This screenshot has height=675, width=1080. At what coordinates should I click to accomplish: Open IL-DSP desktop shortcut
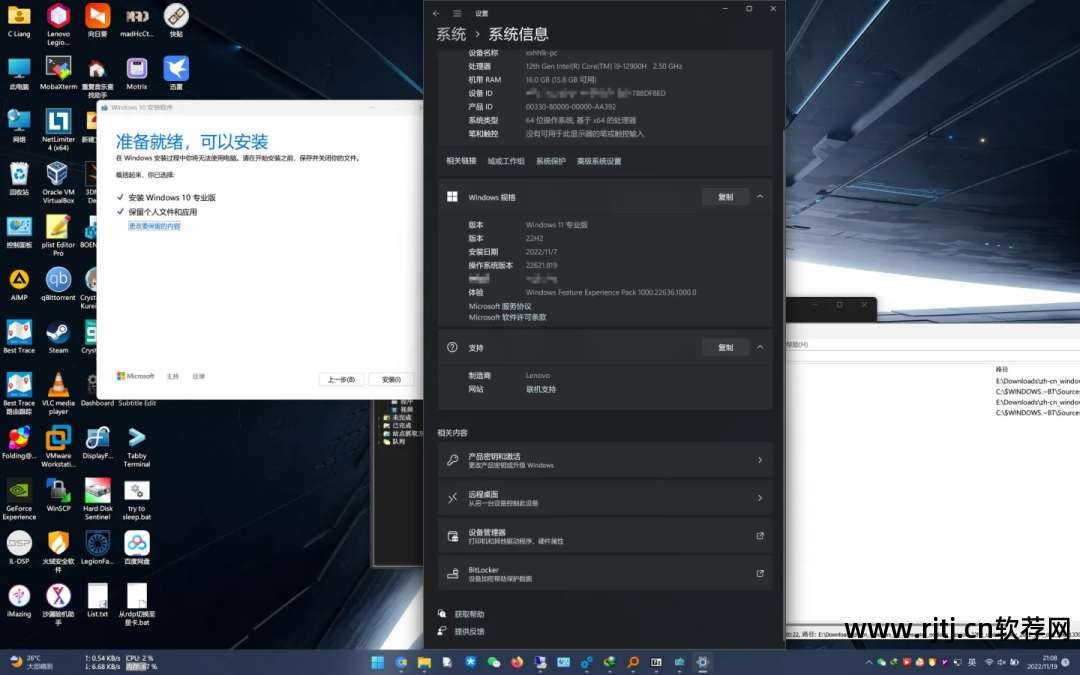[19, 548]
